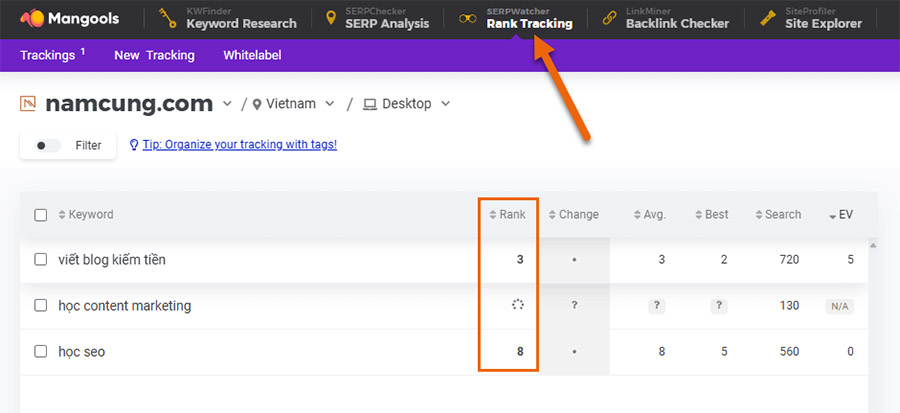Sort by Best column
This screenshot has width=900, height=413.
pyautogui.click(x=711, y=215)
